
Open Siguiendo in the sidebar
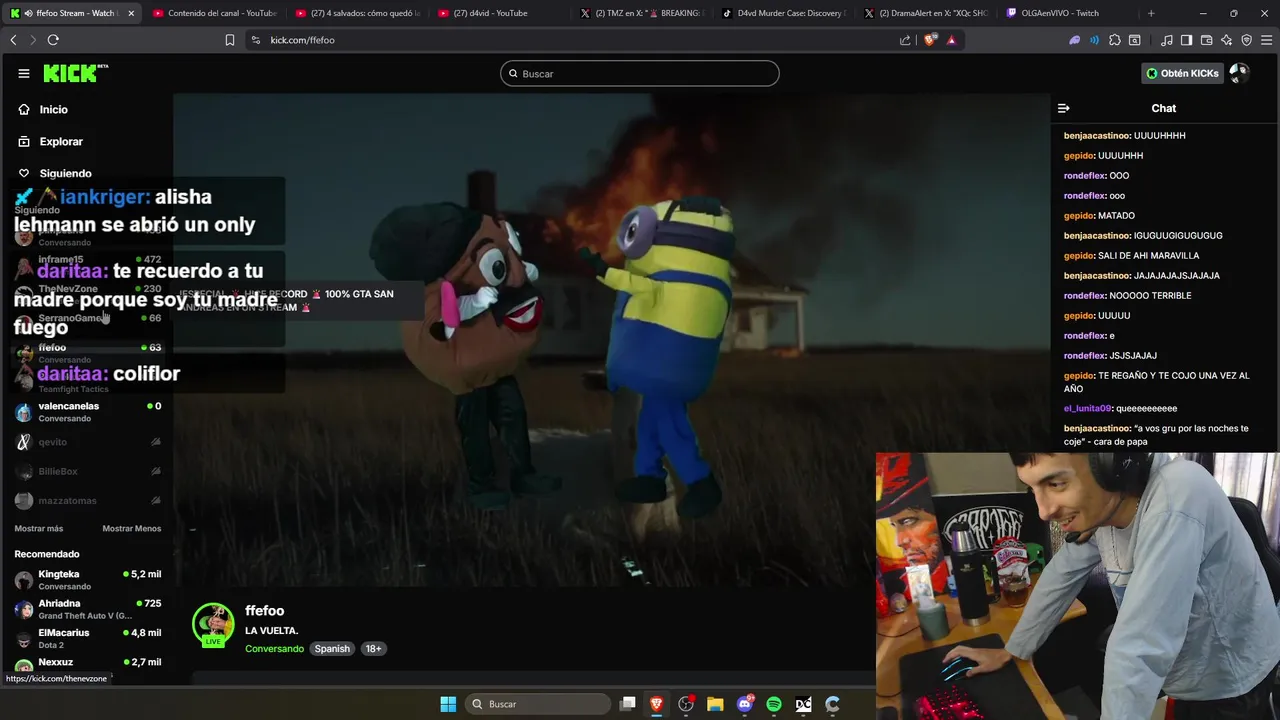[x=64, y=173]
